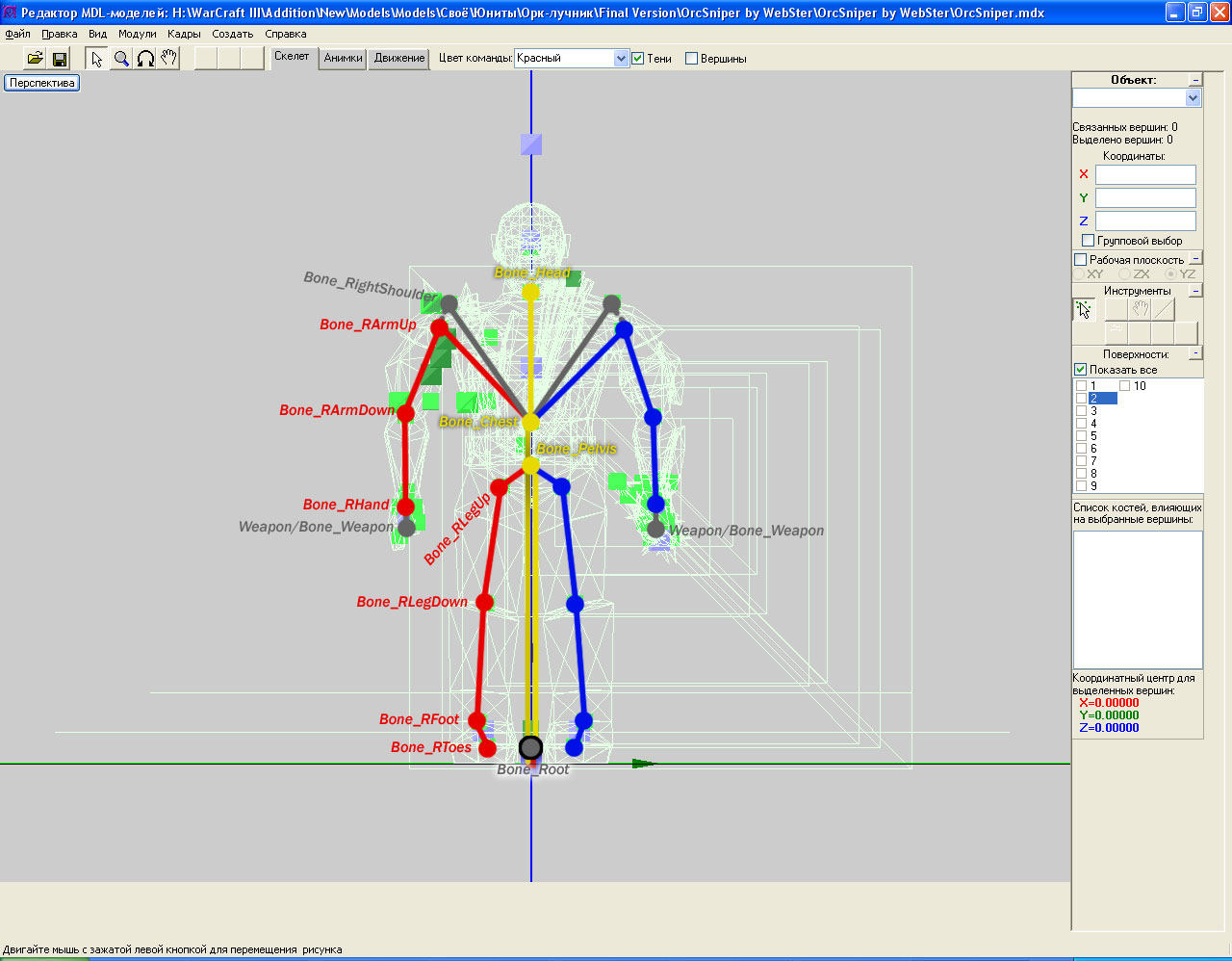Click the grayed hand tool under Инструменты
1232x961 pixels.
click(x=1140, y=309)
